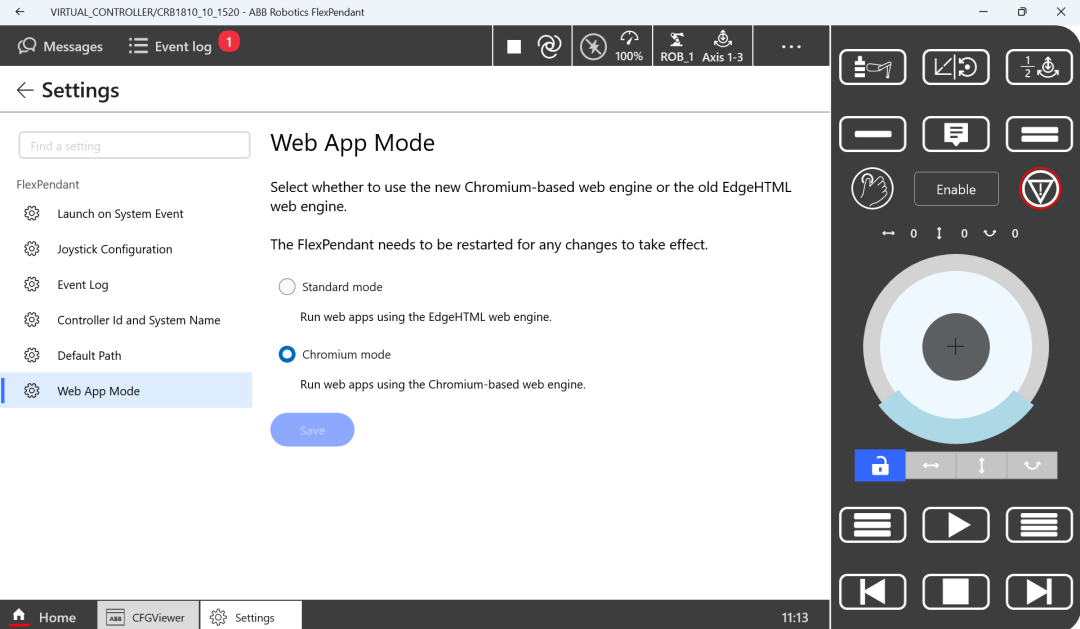Click the hand hold-to-run icon

pyautogui.click(x=872, y=189)
